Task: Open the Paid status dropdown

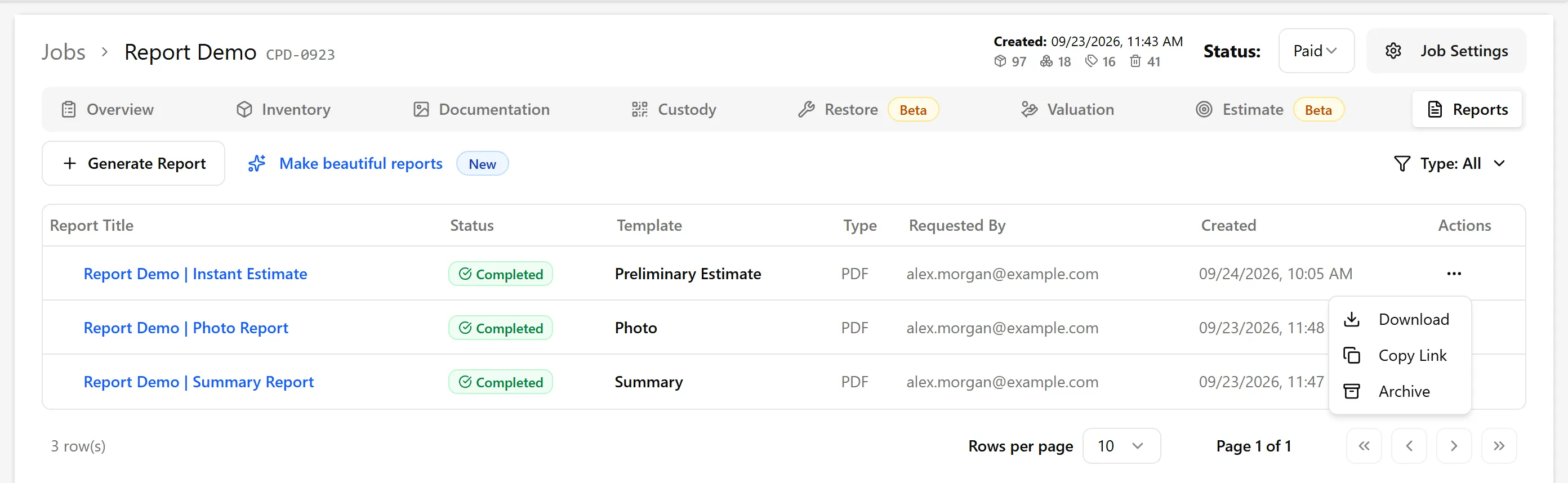Action: [x=1317, y=51]
